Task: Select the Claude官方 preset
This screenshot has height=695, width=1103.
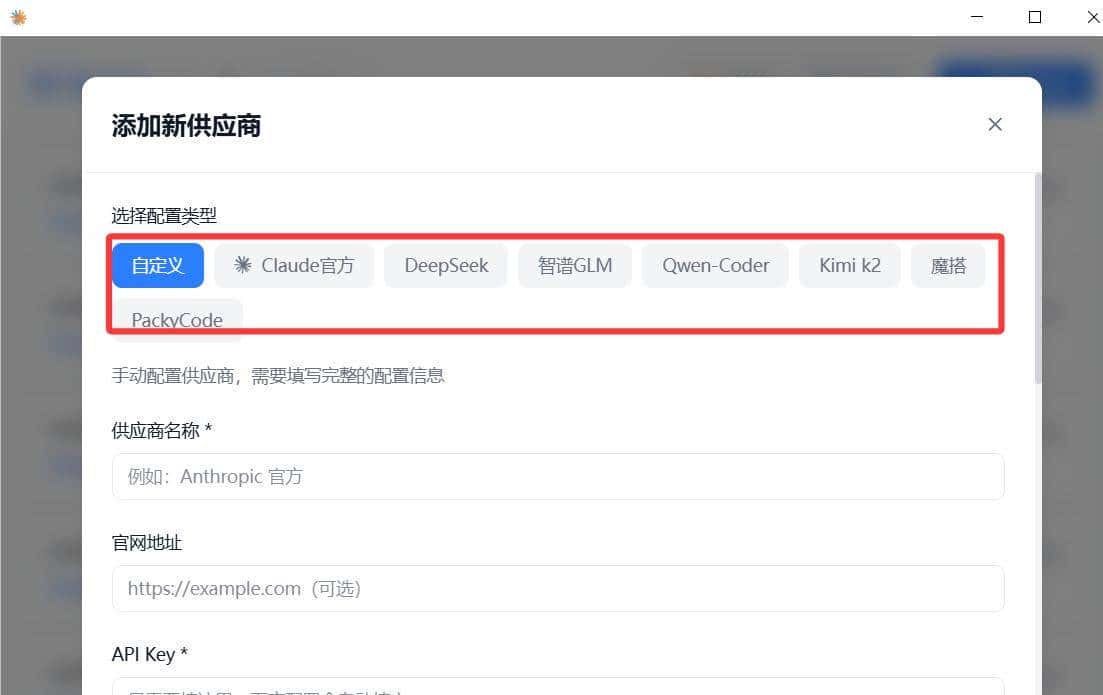Action: (294, 265)
